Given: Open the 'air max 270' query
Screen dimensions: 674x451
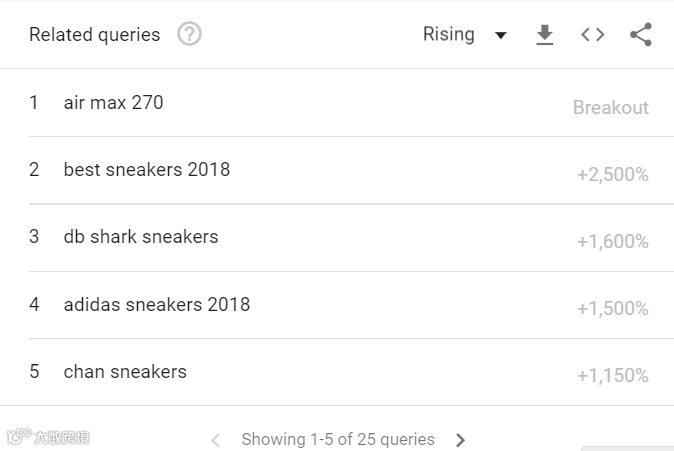Looking at the screenshot, I should (113, 102).
